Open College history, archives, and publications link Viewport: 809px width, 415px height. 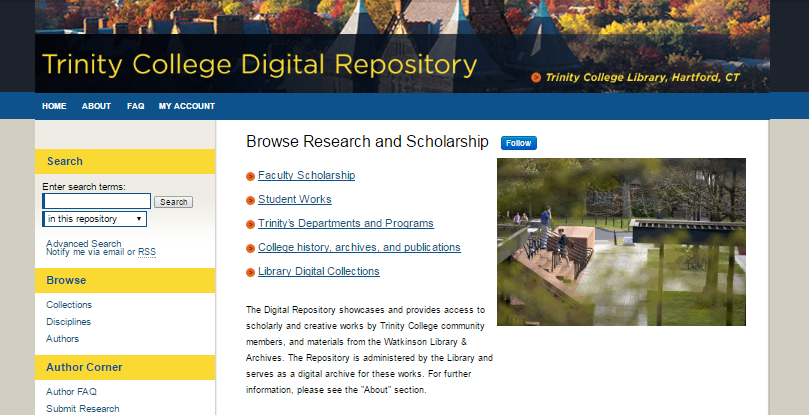tap(359, 247)
